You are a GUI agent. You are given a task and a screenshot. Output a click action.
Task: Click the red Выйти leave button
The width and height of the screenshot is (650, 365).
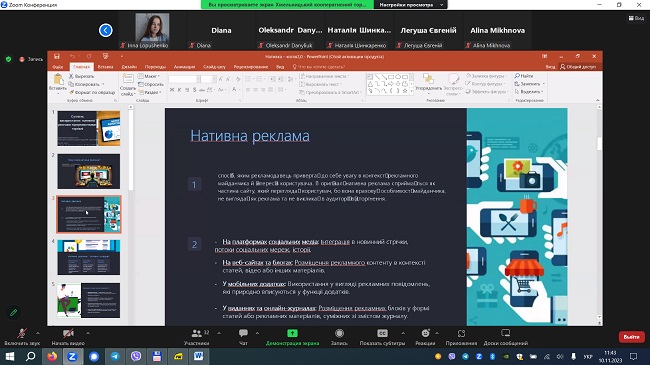pyautogui.click(x=631, y=337)
